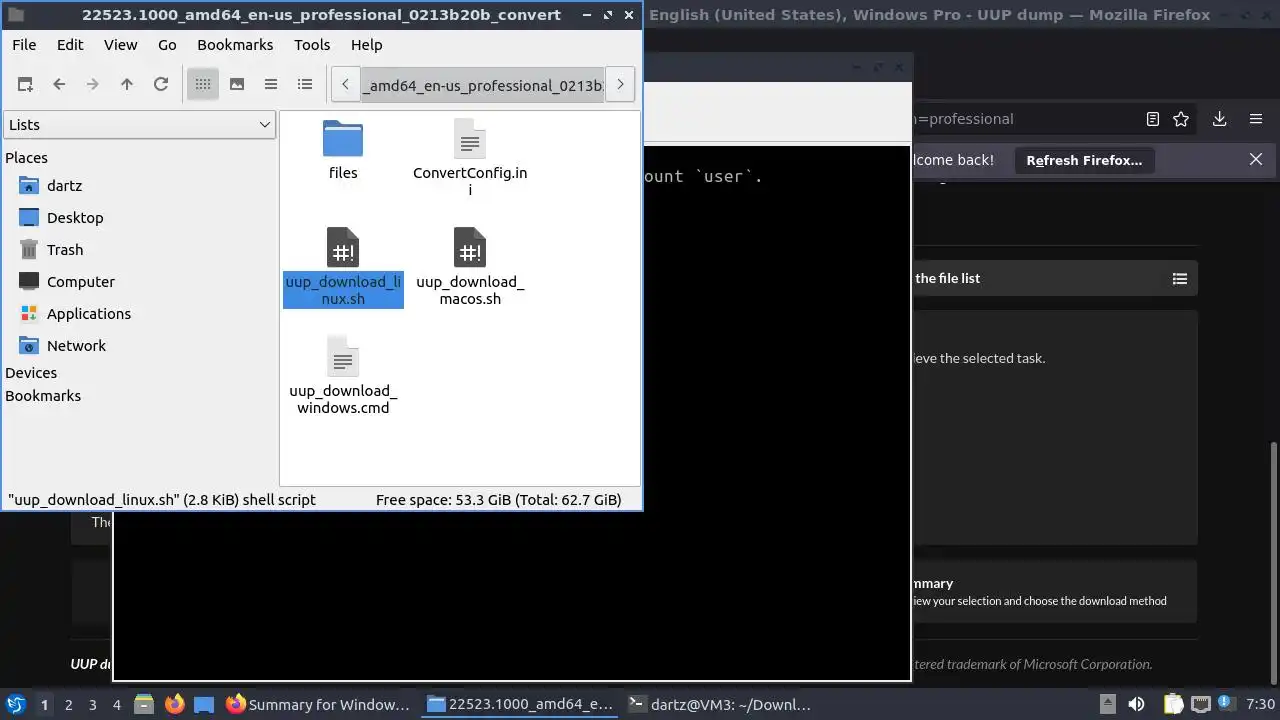Switch to Summary for Windows Firefox task
Image resolution: width=1280 pixels, height=720 pixels.
(x=319, y=704)
